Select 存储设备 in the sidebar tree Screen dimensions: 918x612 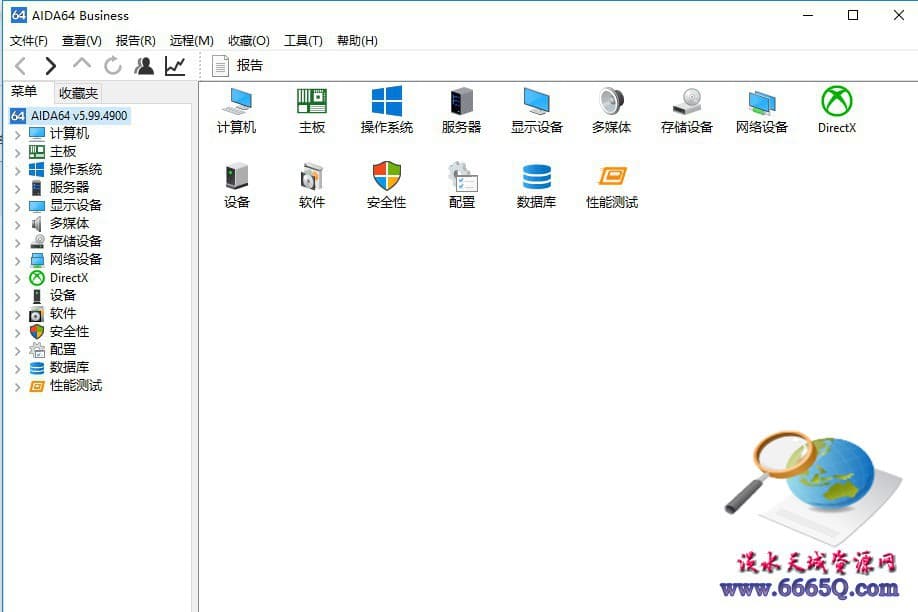(x=76, y=241)
